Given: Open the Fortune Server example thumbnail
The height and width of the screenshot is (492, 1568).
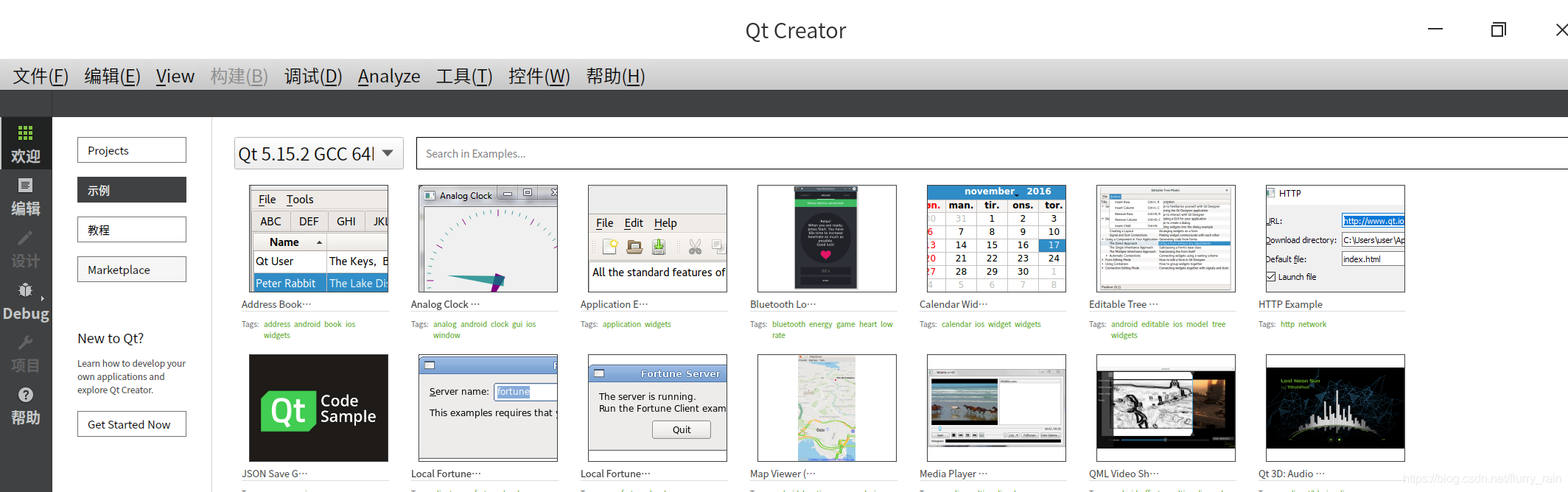Looking at the screenshot, I should click(657, 408).
